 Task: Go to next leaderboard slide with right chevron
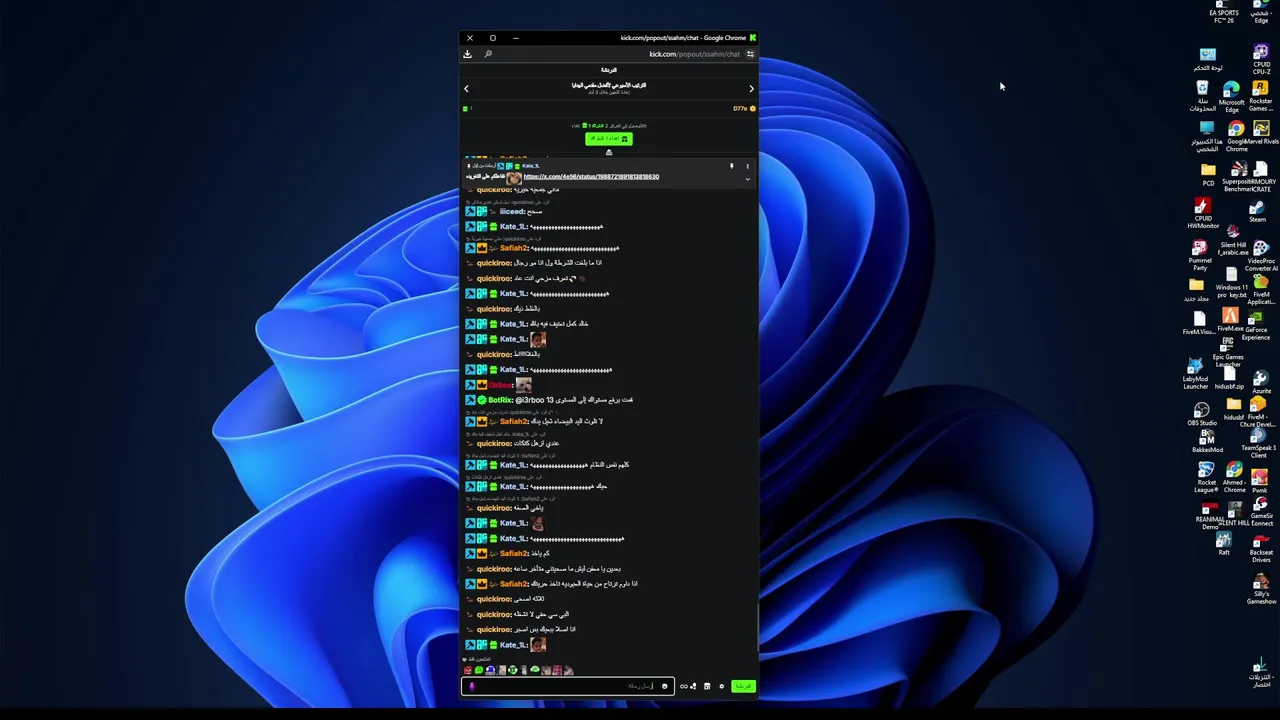[751, 89]
